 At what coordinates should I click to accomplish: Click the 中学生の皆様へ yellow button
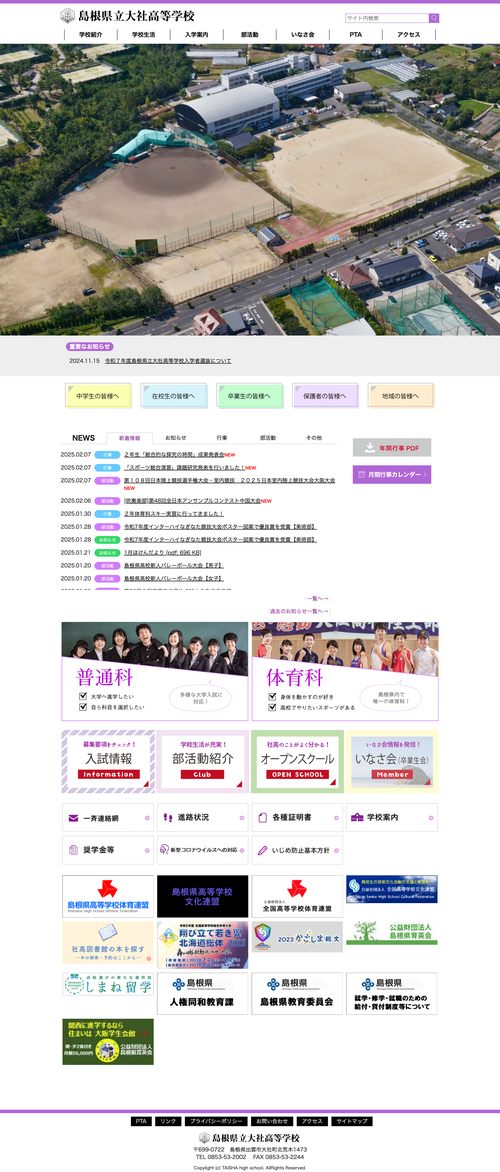[x=98, y=395]
